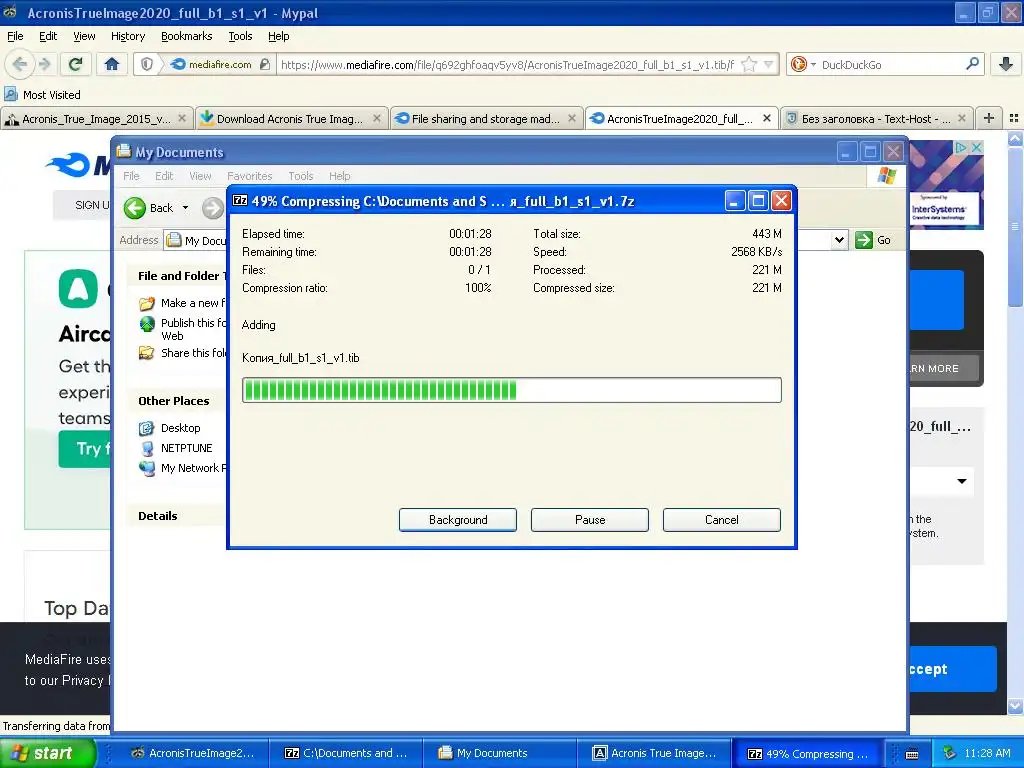Click the browser URL address field
Image resolution: width=1024 pixels, height=768 pixels.
click(509, 65)
